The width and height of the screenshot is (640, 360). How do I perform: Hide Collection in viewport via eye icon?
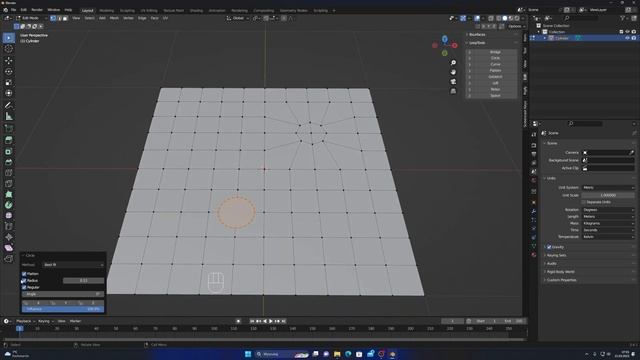627,32
